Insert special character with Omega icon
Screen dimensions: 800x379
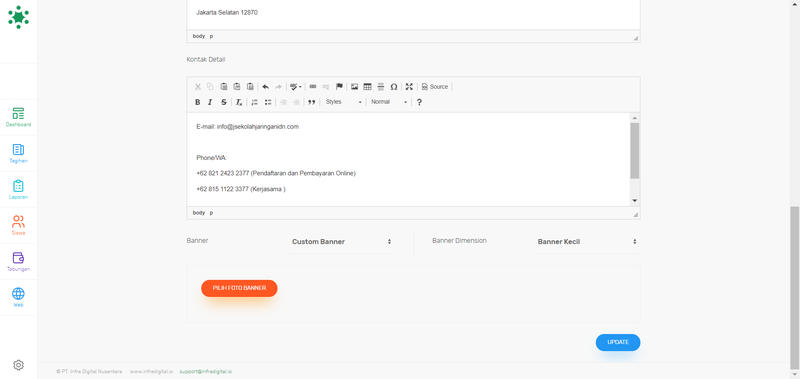pos(394,87)
